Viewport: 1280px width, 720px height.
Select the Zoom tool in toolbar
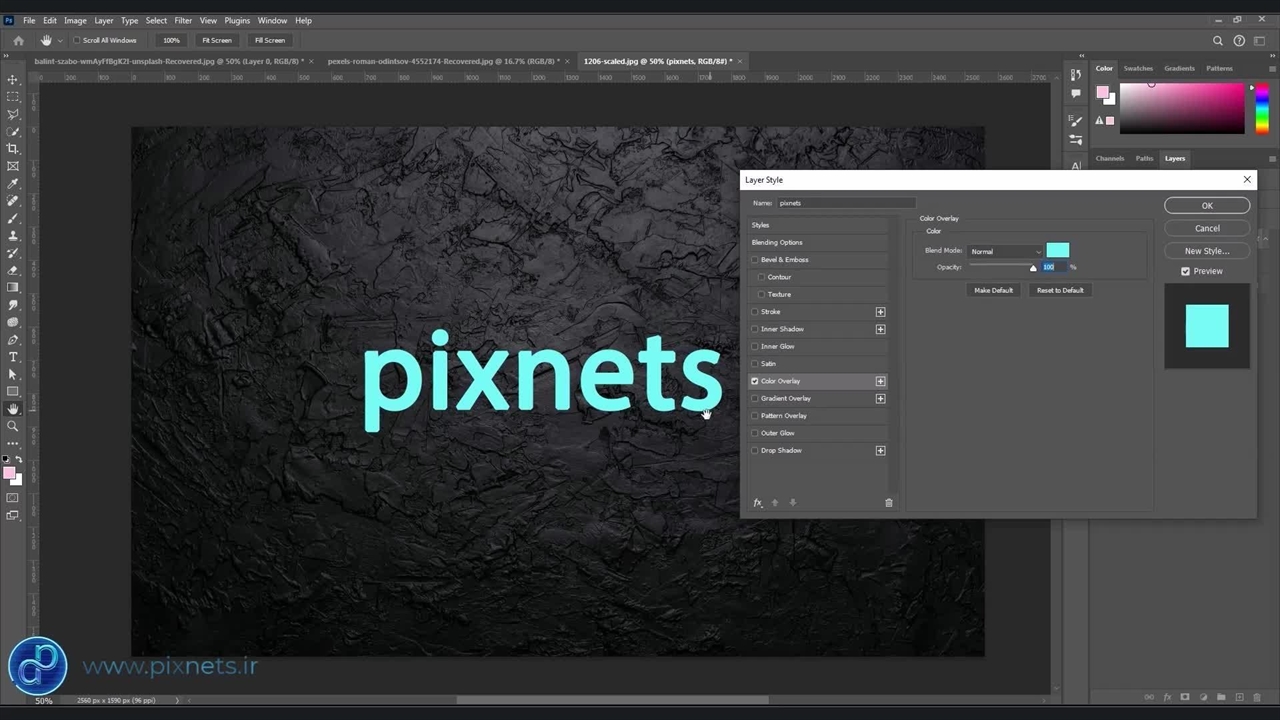(x=13, y=426)
